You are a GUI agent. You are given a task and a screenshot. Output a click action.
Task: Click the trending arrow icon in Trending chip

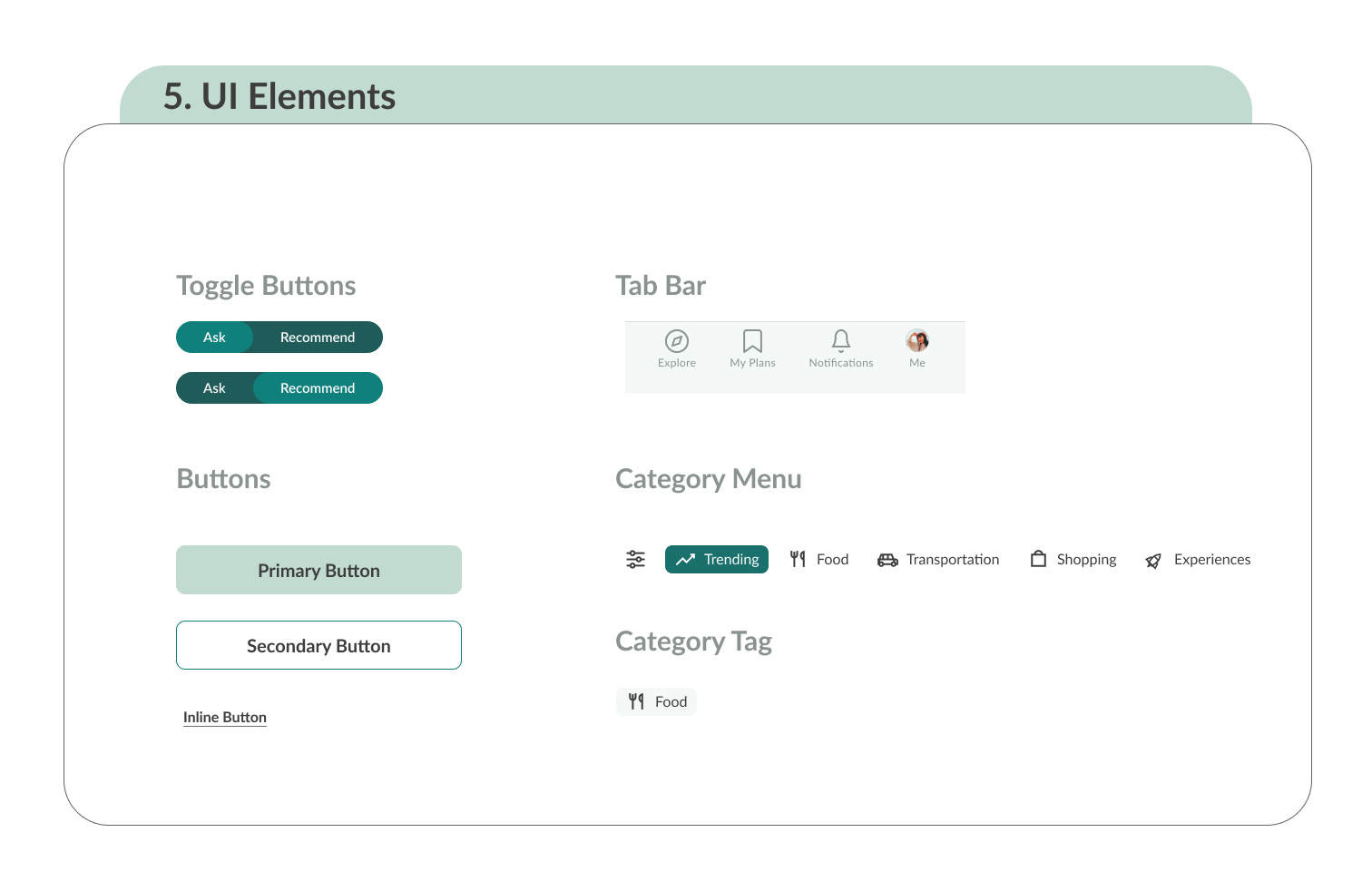(685, 559)
